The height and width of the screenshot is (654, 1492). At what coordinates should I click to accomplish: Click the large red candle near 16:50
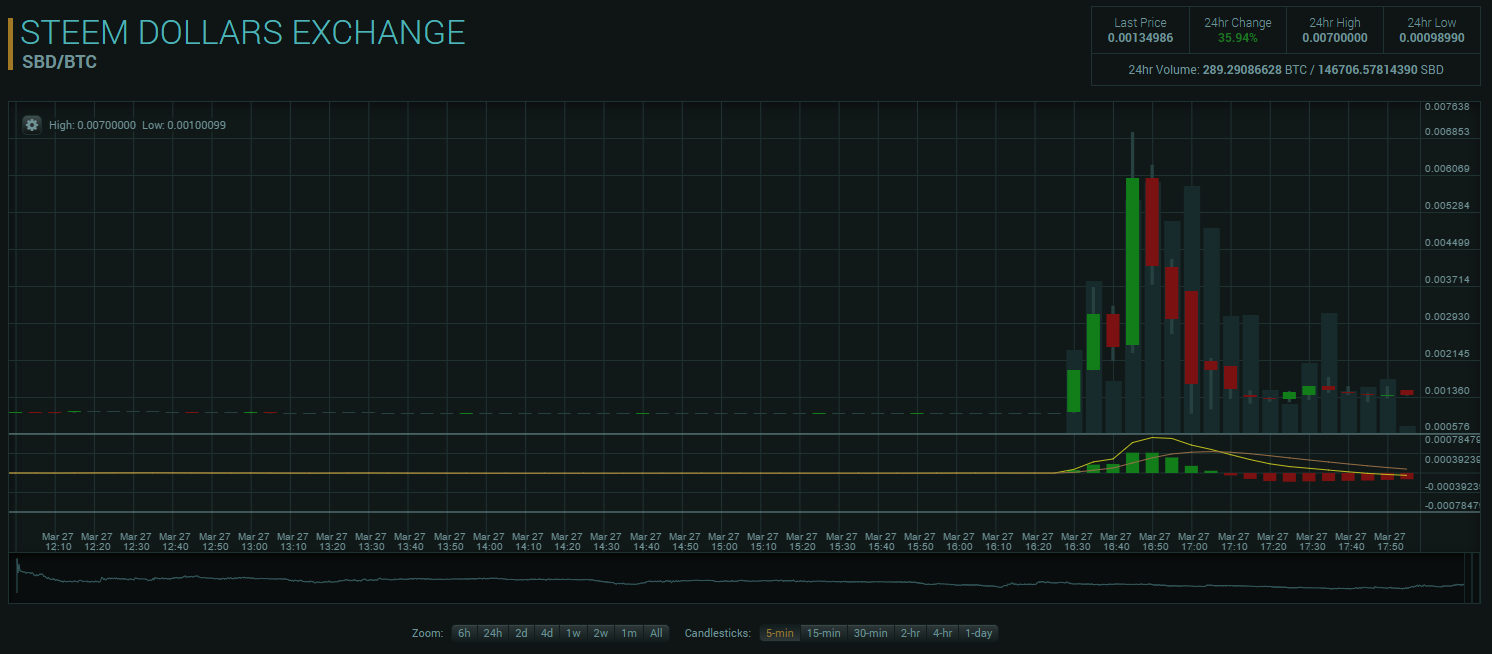(x=1152, y=221)
